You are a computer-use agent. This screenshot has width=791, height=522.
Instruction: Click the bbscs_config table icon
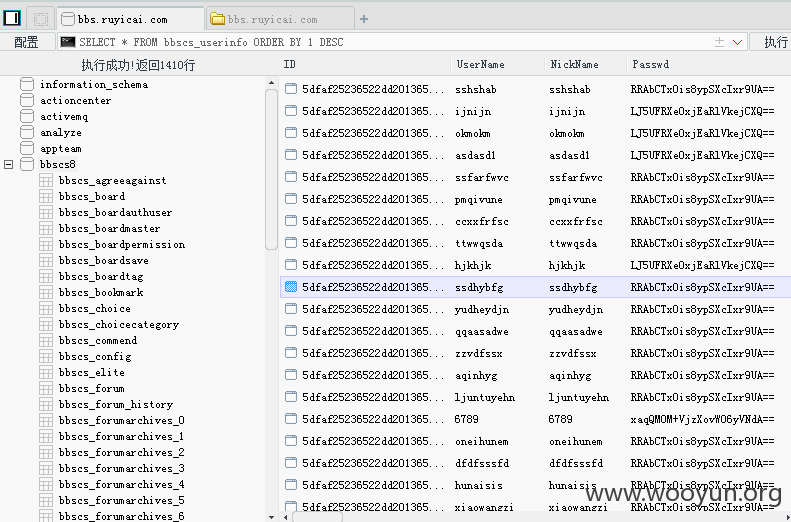pos(46,357)
